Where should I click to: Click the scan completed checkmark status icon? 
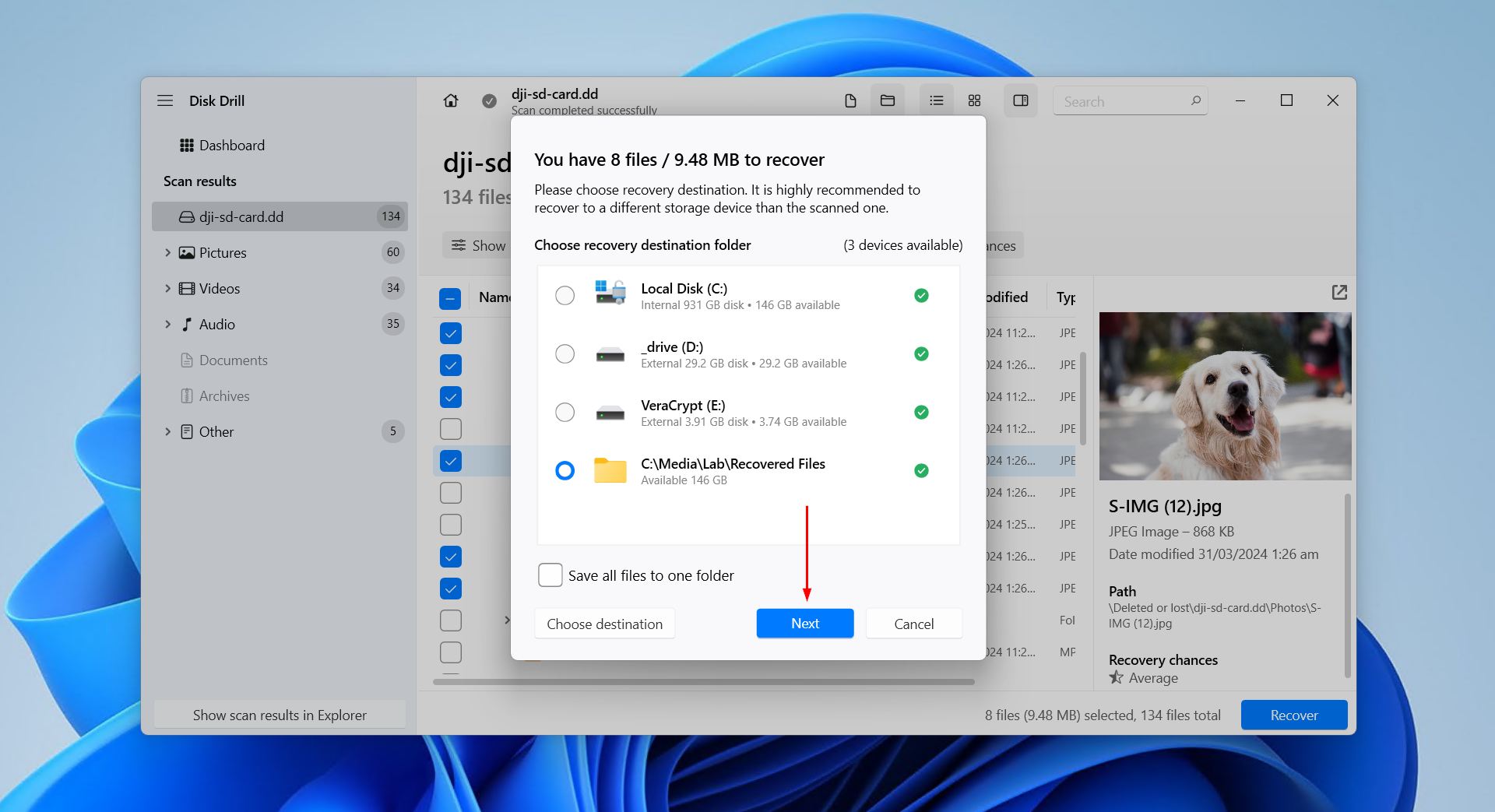489,101
